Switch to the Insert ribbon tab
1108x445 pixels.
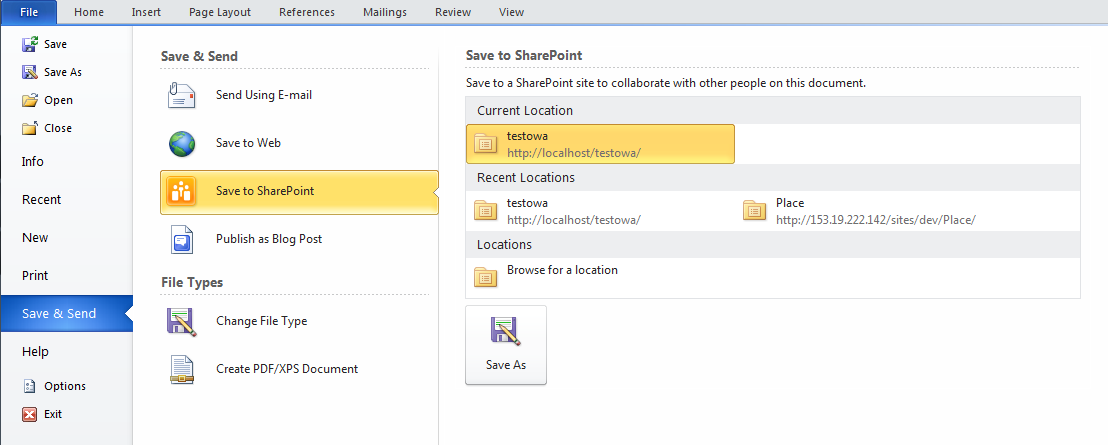[146, 12]
